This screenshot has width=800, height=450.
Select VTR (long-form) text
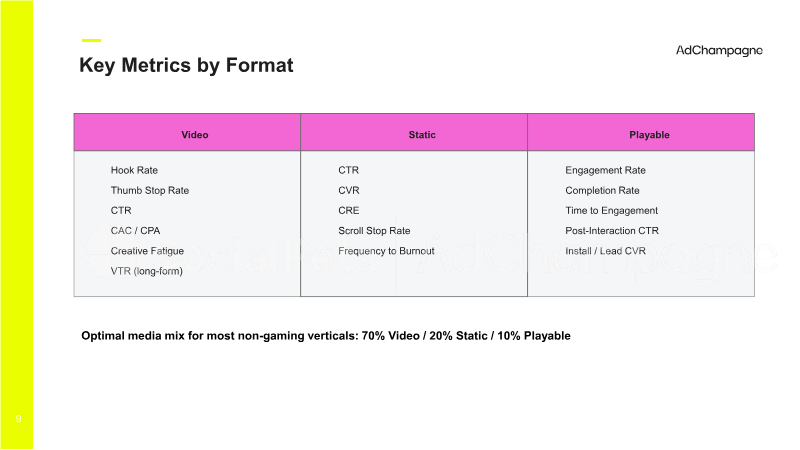click(146, 271)
